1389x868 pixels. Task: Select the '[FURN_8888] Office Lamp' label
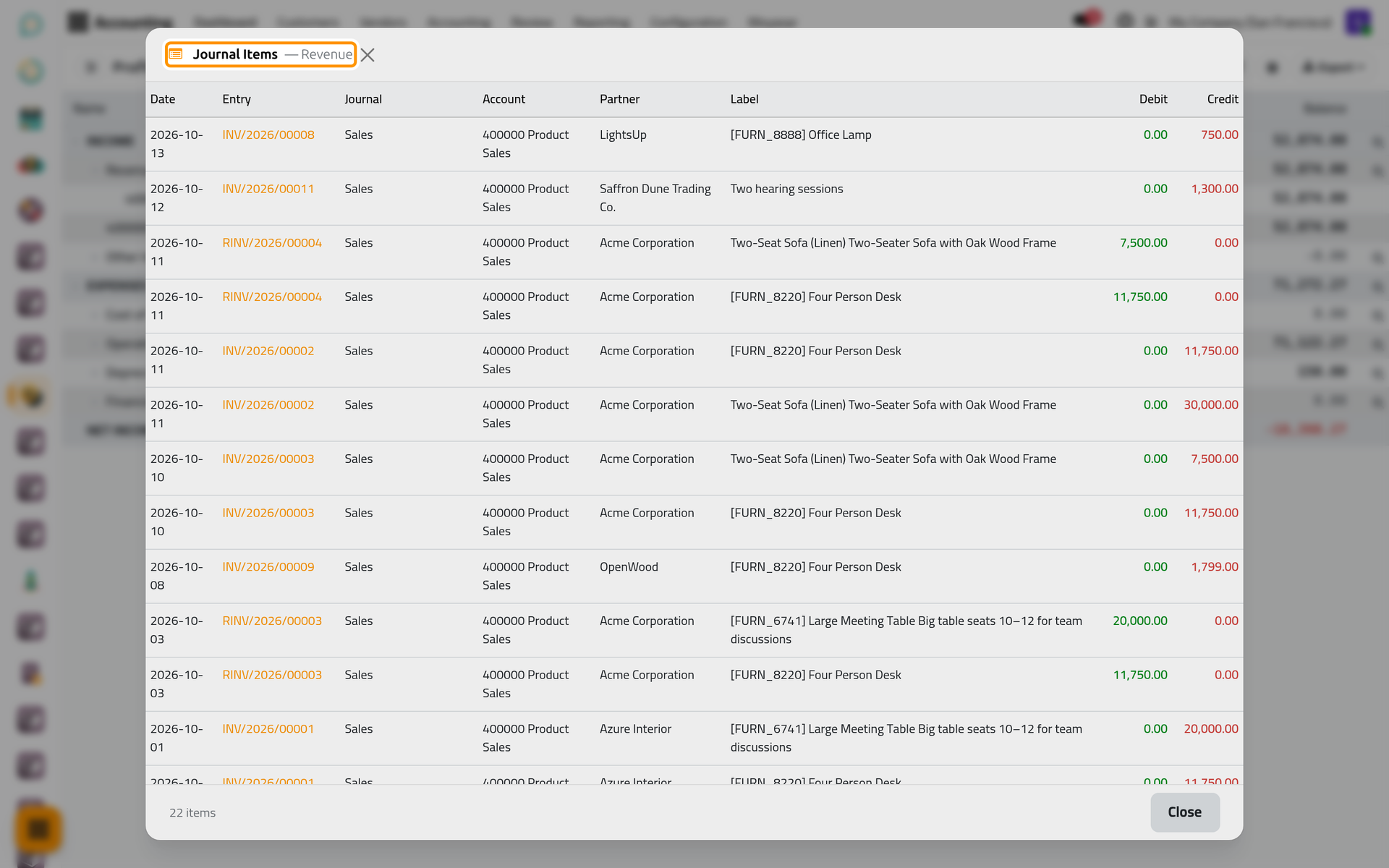click(x=801, y=135)
